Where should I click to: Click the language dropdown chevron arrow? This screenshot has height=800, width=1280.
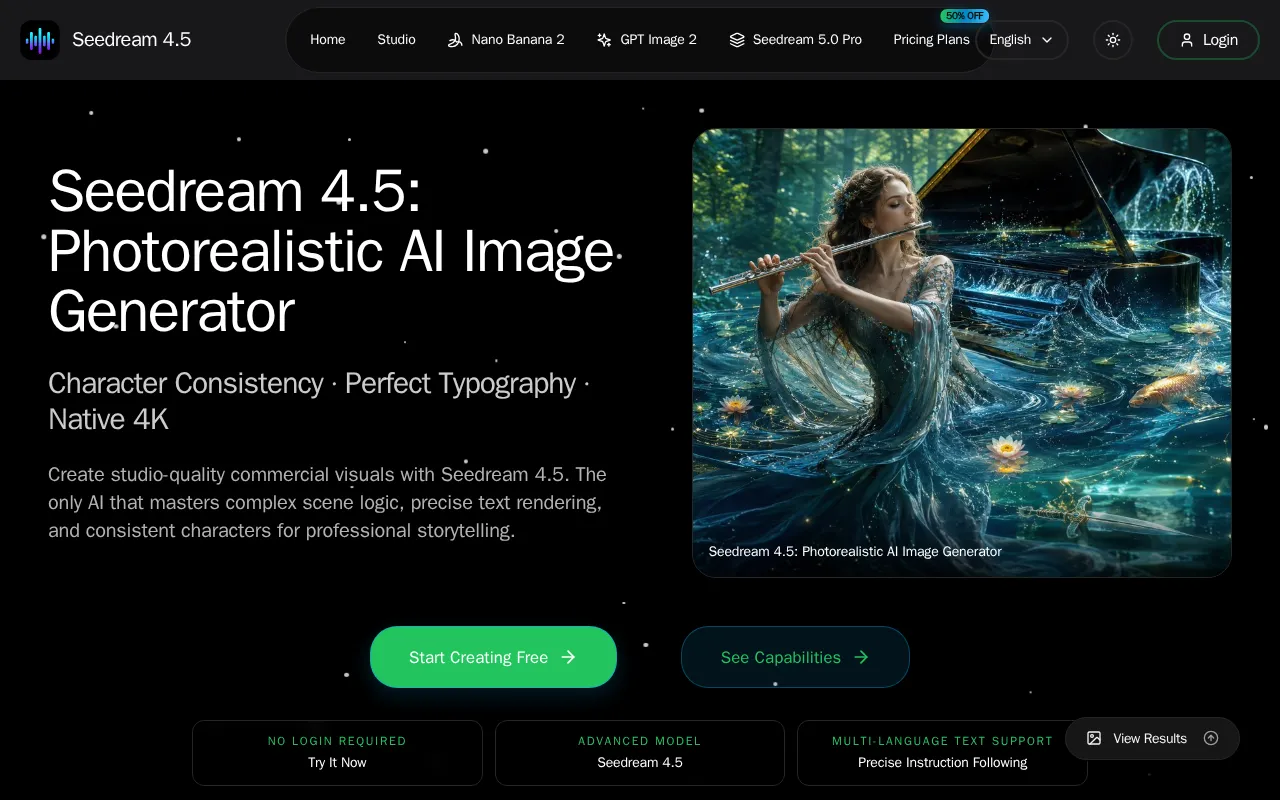(1047, 40)
